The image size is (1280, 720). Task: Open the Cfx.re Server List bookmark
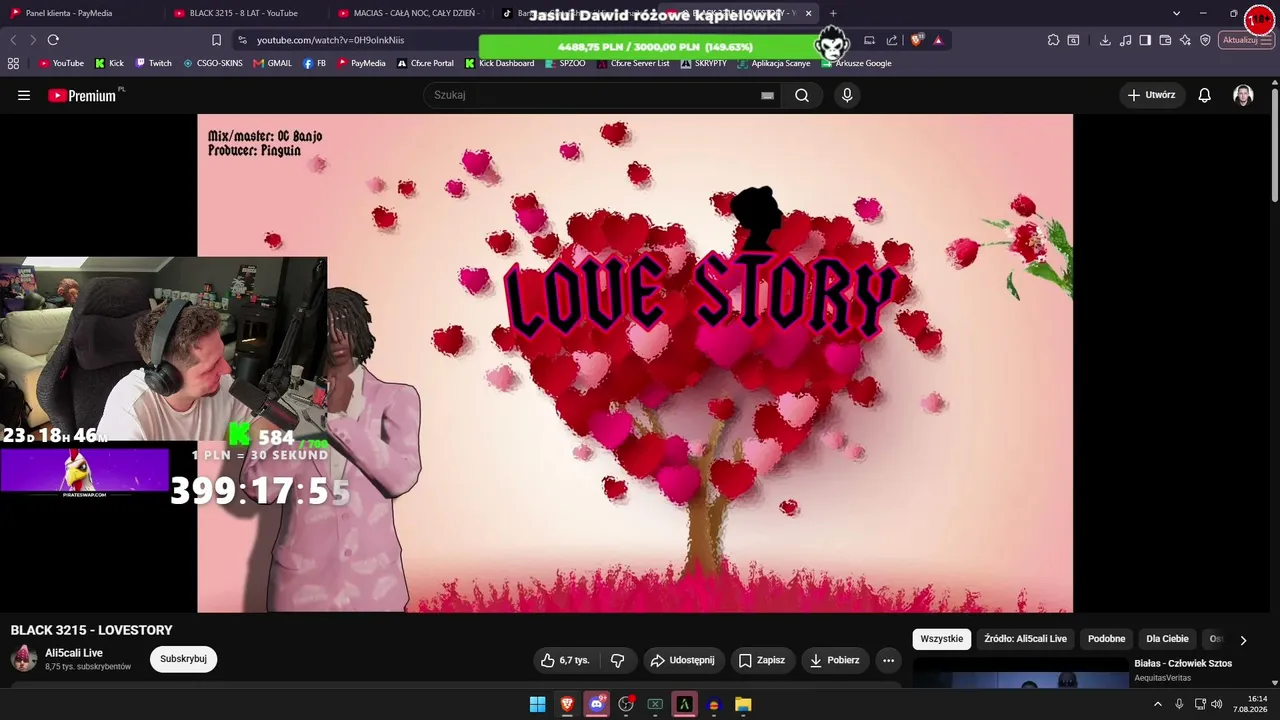(633, 63)
